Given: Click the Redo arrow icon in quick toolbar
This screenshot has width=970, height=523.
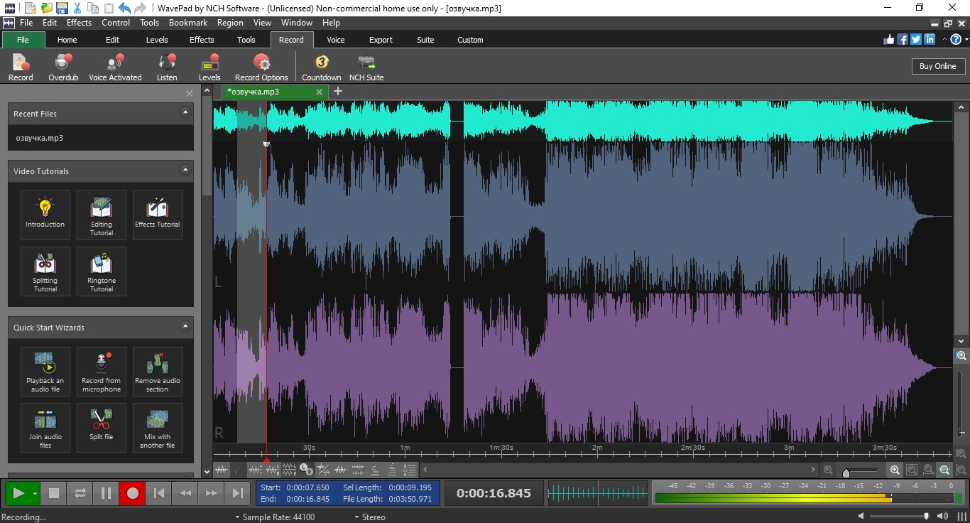Looking at the screenshot, I should click(140, 8).
